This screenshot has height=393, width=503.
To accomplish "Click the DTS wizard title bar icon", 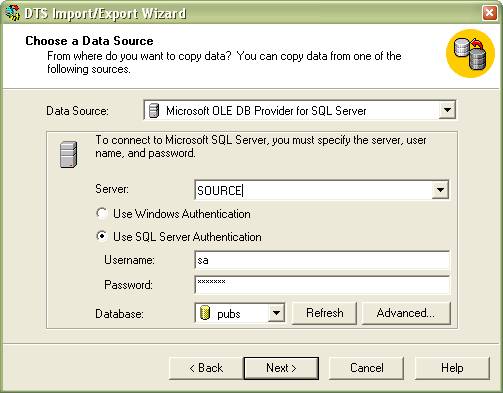I will (13, 13).
